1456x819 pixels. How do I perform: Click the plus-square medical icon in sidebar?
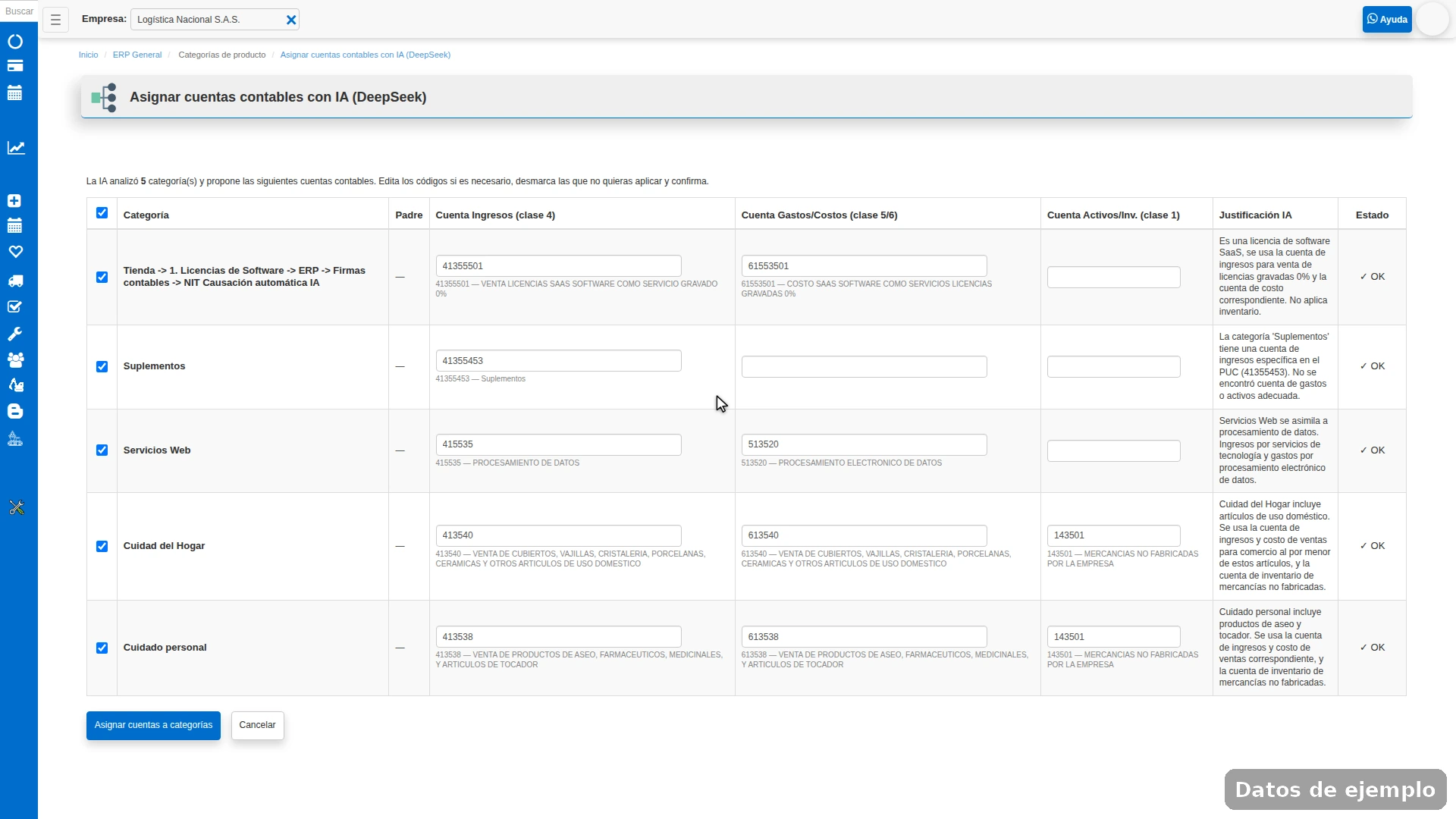pos(14,201)
